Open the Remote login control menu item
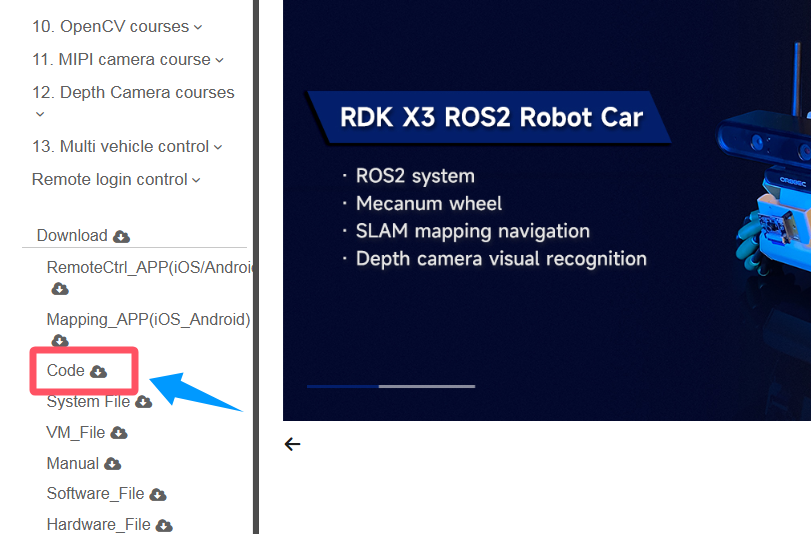Image resolution: width=811 pixels, height=534 pixels. click(x=110, y=180)
